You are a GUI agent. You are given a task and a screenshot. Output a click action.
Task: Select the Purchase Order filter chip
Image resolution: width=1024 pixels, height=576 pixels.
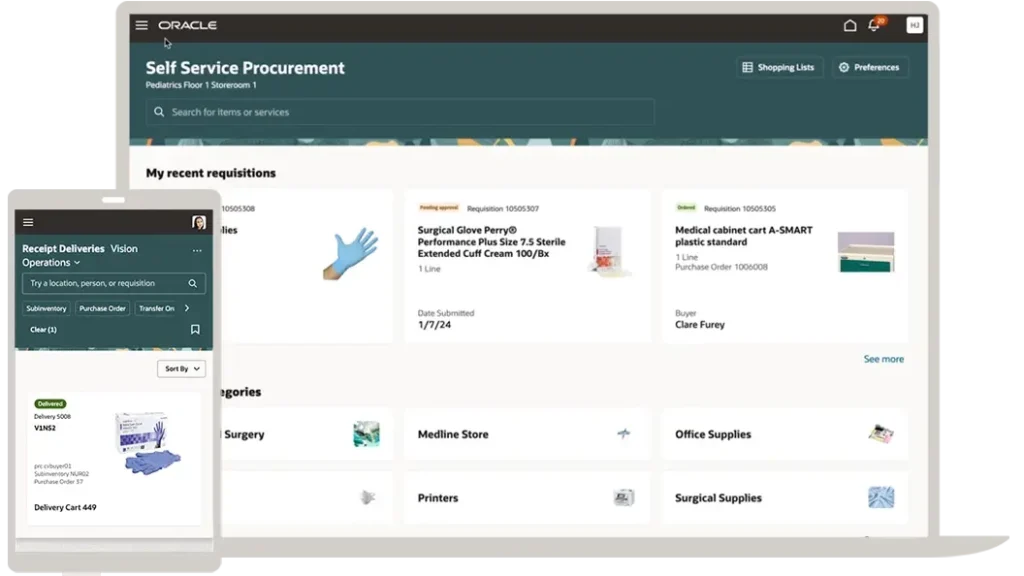(x=102, y=308)
